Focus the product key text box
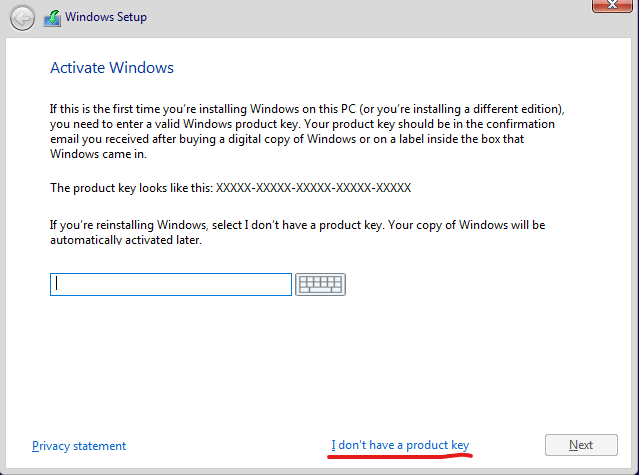Image resolution: width=639 pixels, height=475 pixels. pos(170,284)
